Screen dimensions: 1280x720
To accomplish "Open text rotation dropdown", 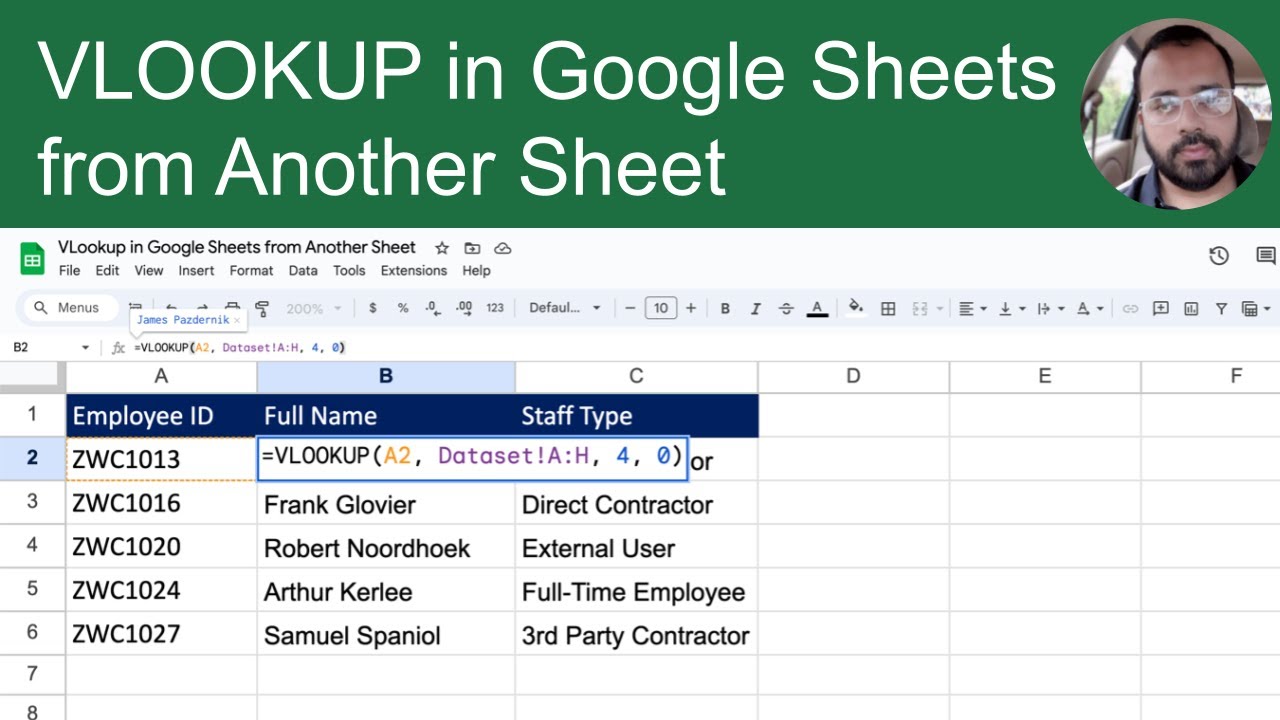I will click(x=1089, y=308).
